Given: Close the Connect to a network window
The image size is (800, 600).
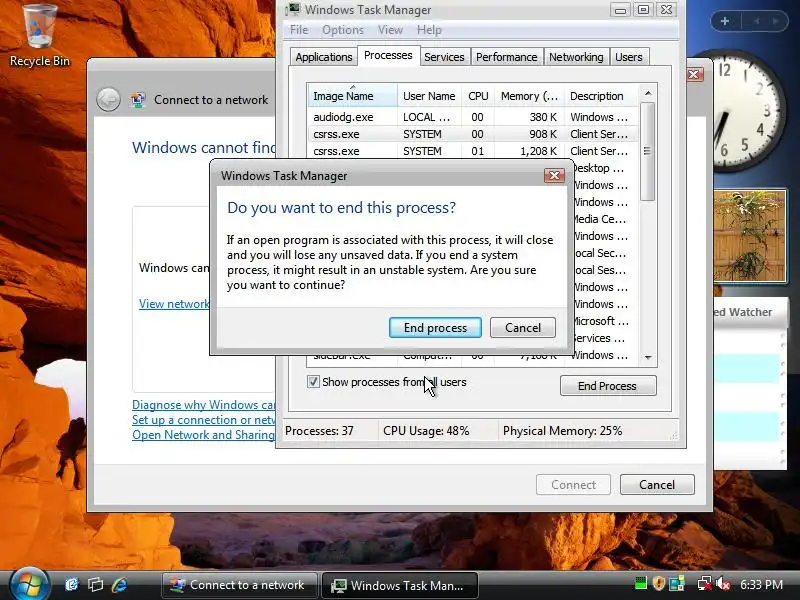Looking at the screenshot, I should [x=694, y=74].
